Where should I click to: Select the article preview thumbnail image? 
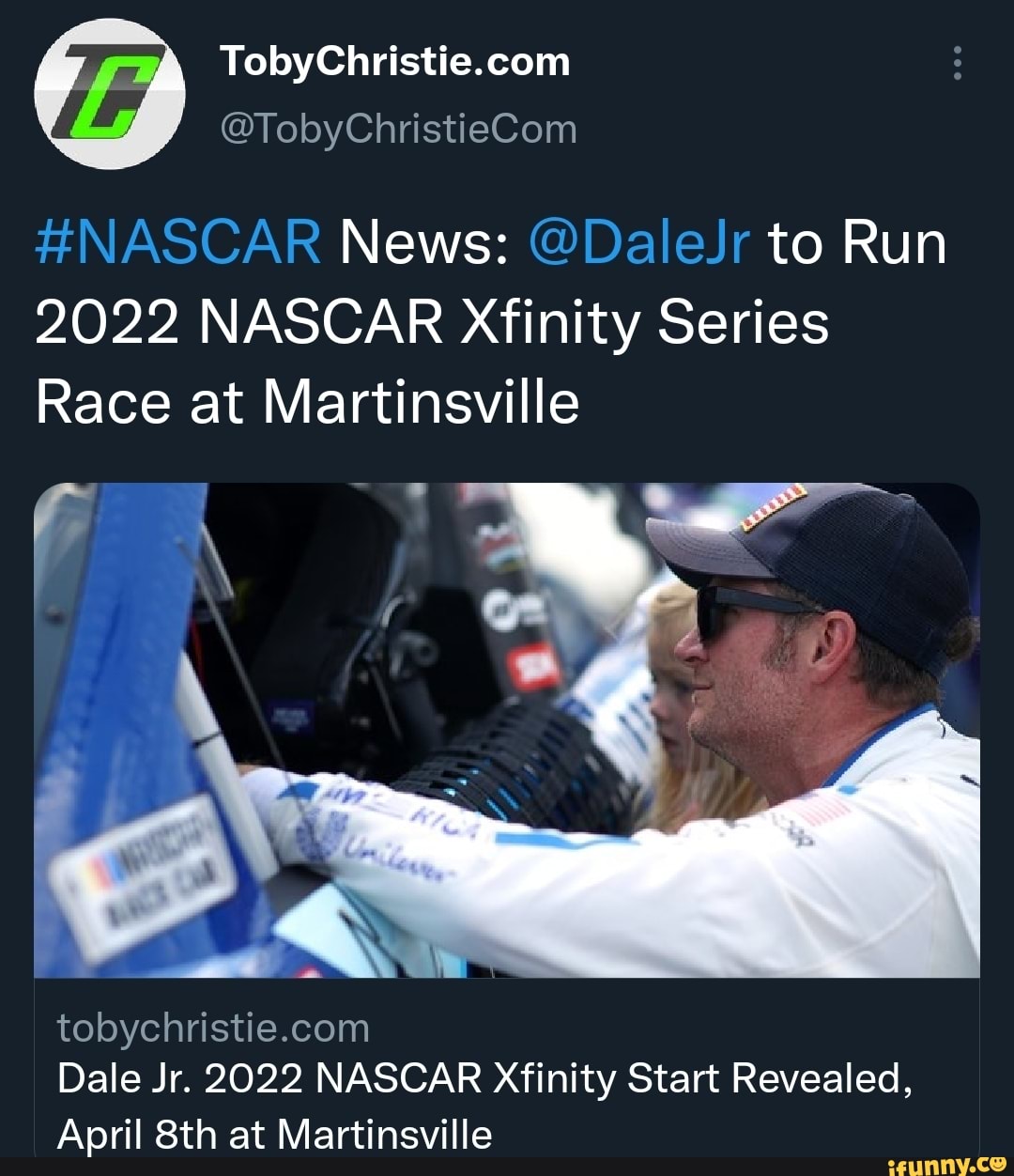(507, 733)
